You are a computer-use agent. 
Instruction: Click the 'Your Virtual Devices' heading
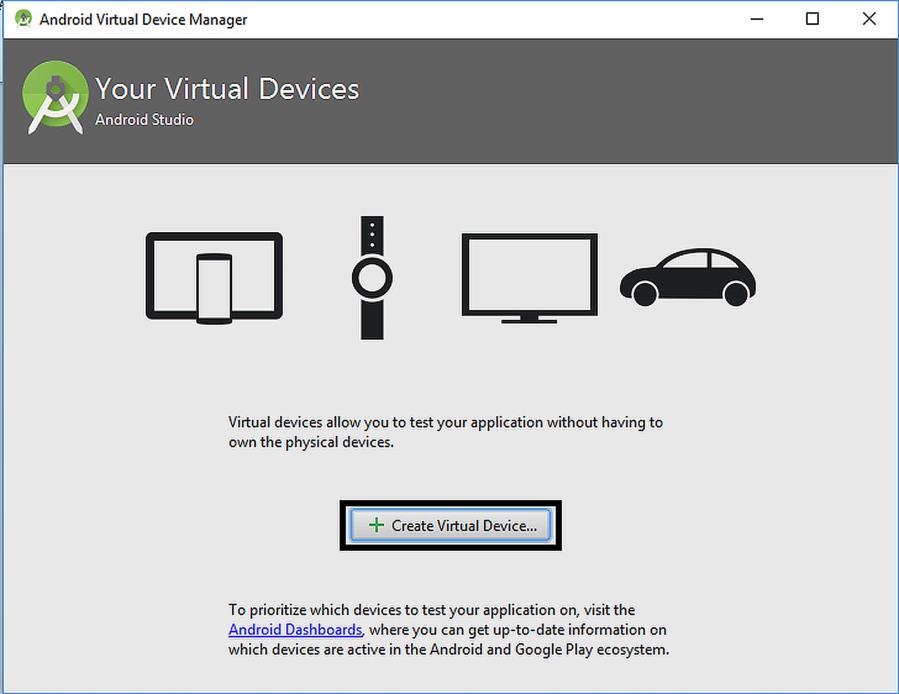coord(227,89)
